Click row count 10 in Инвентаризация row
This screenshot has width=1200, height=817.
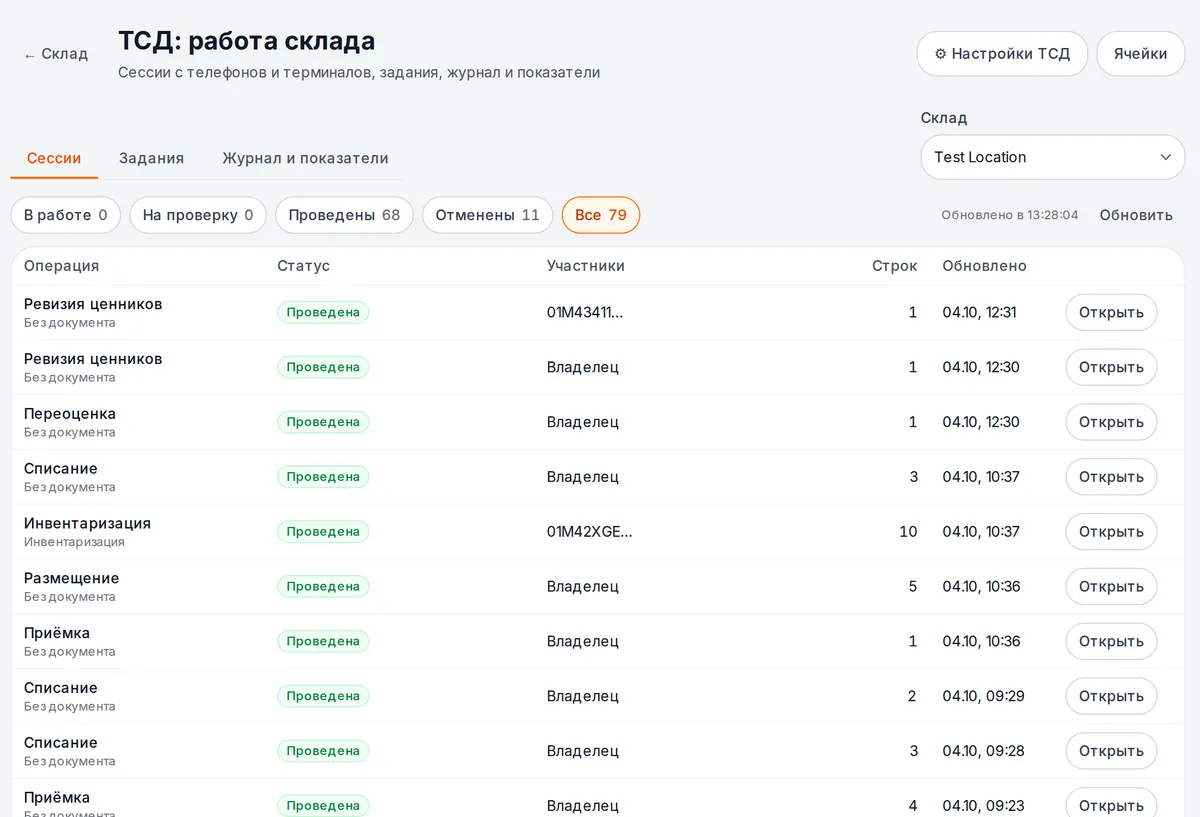(908, 532)
